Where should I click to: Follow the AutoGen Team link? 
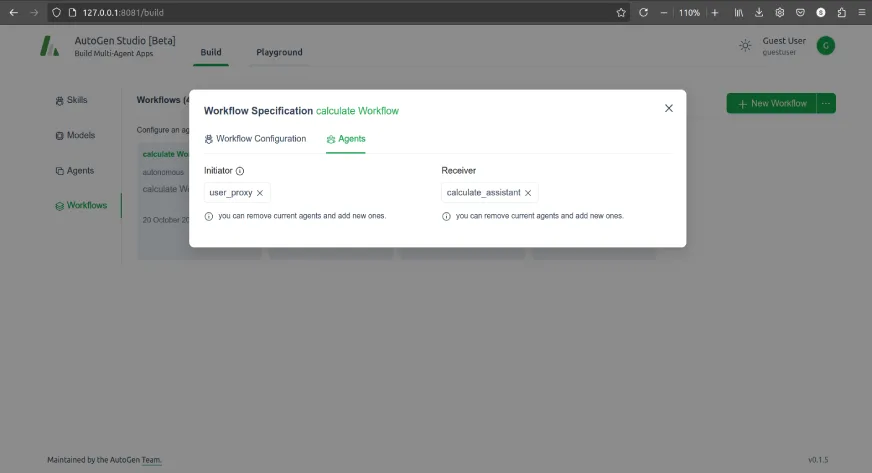[x=151, y=460]
